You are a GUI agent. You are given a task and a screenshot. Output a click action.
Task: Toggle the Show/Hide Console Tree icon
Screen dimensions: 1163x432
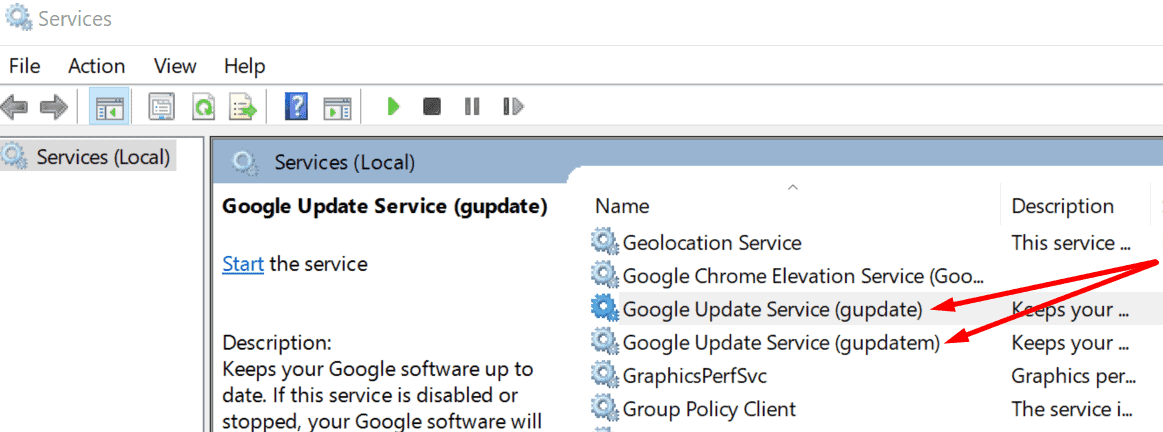[x=107, y=106]
